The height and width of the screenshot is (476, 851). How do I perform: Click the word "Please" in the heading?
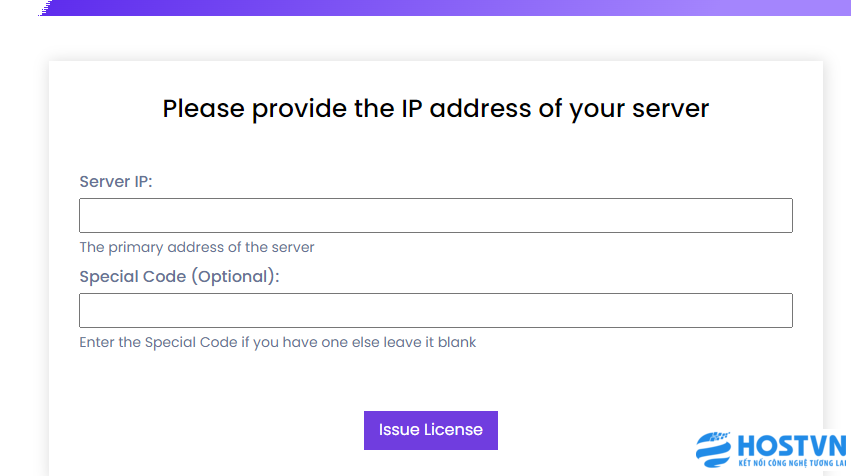(204, 109)
